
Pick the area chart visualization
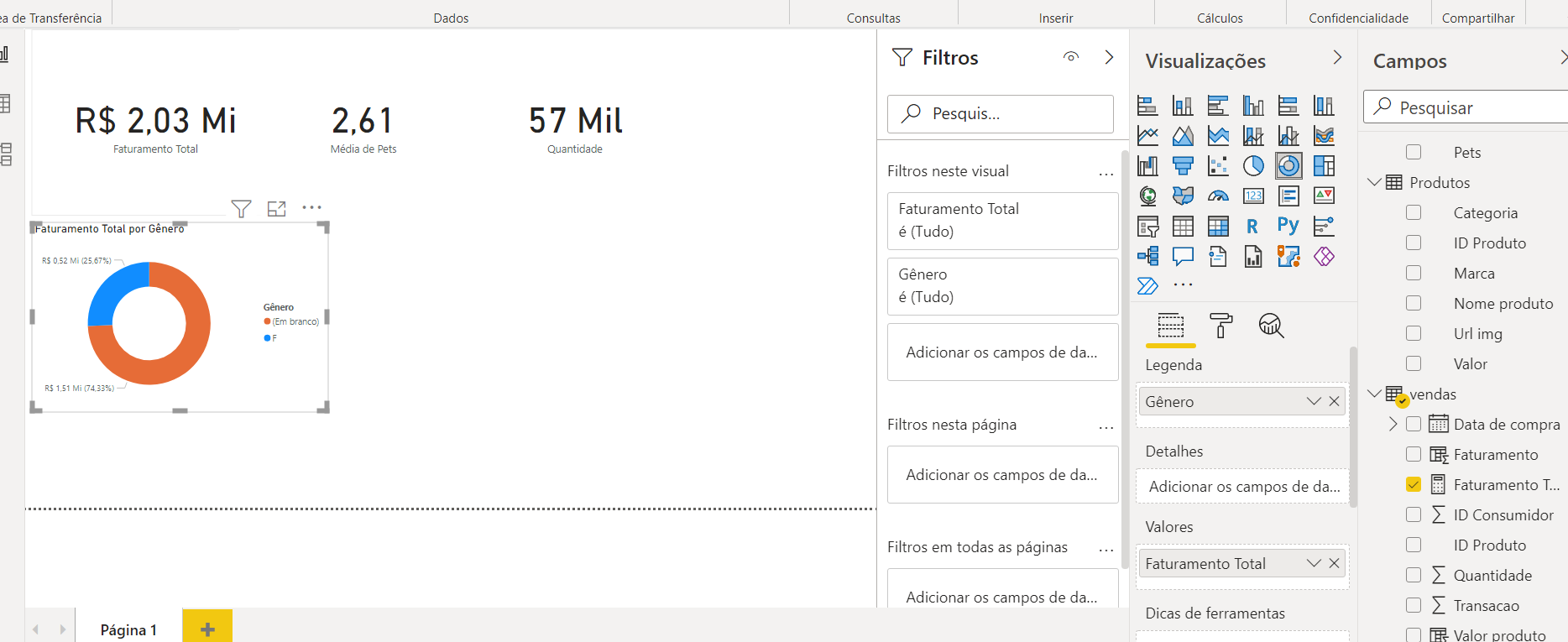[x=1183, y=136]
